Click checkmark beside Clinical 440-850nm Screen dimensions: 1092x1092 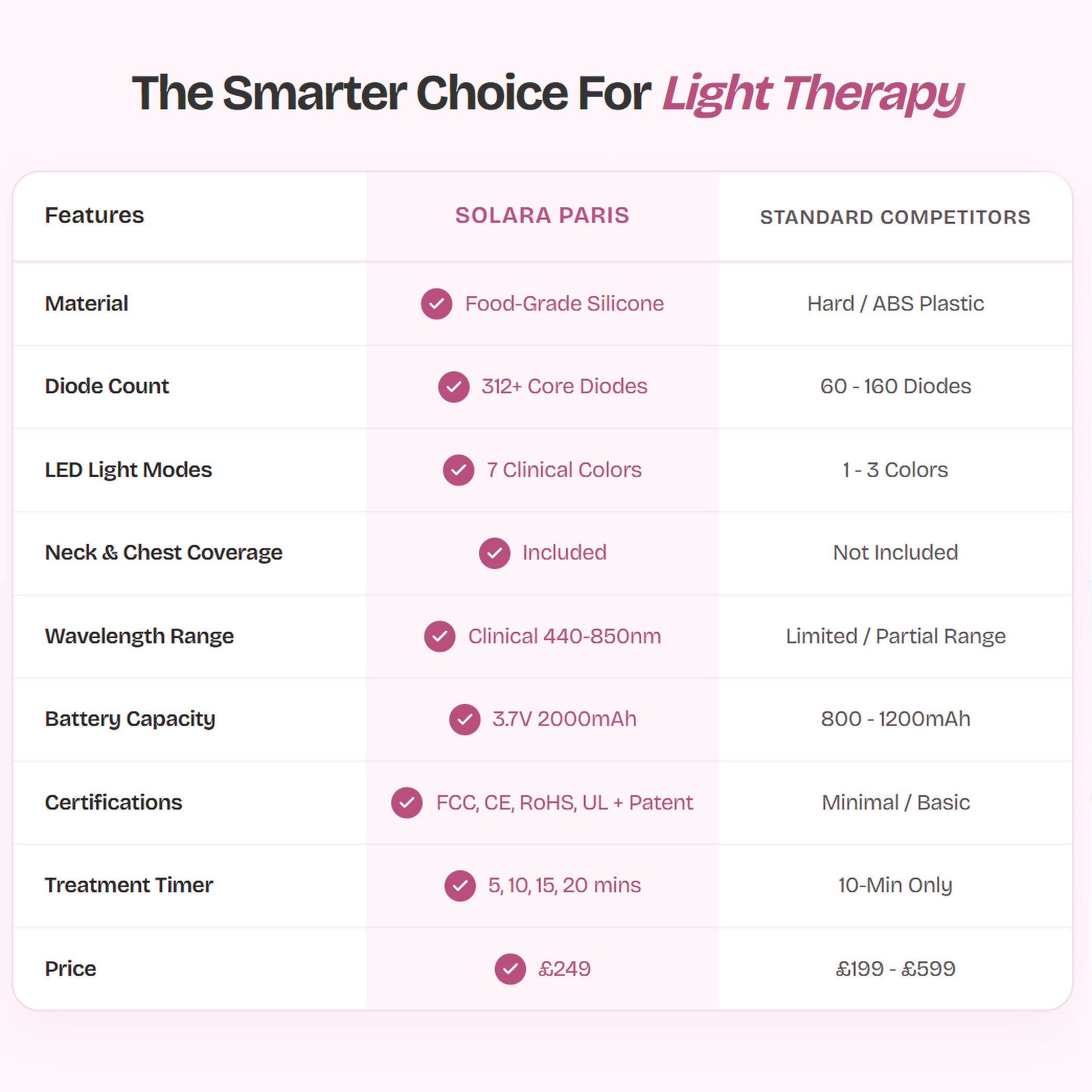coord(440,636)
